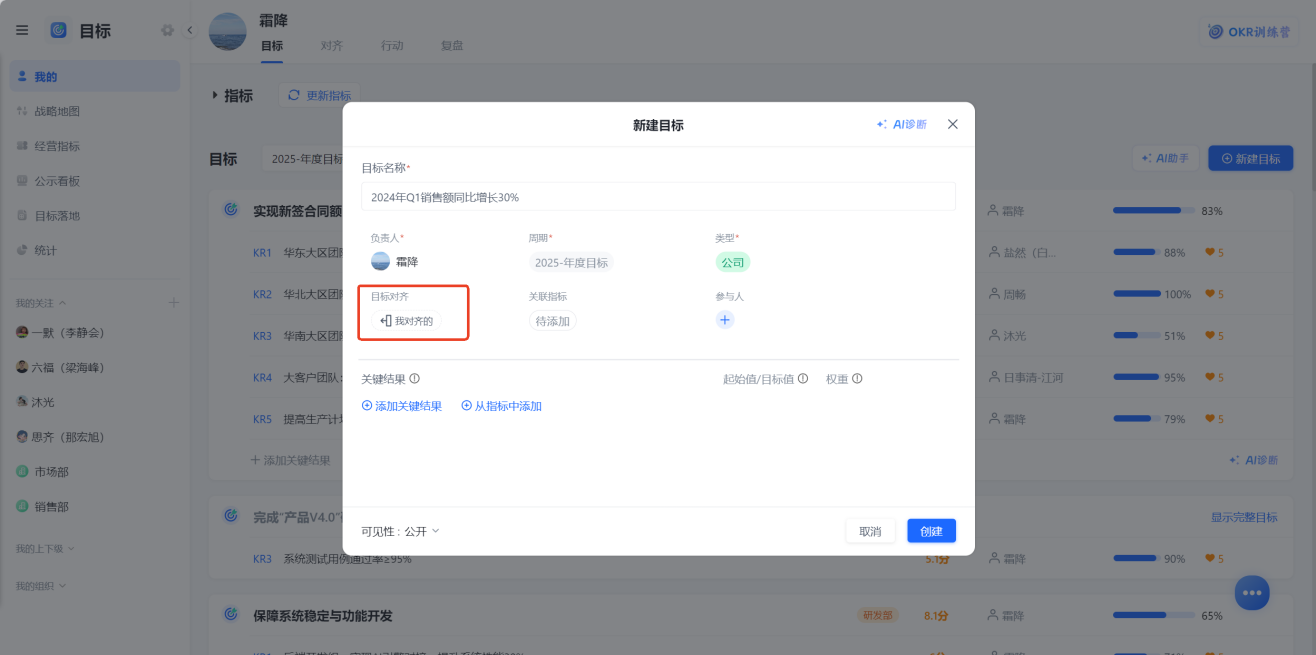The width and height of the screenshot is (1316, 655).
Task: Click the 更新指标 refresh button
Action: 318,95
